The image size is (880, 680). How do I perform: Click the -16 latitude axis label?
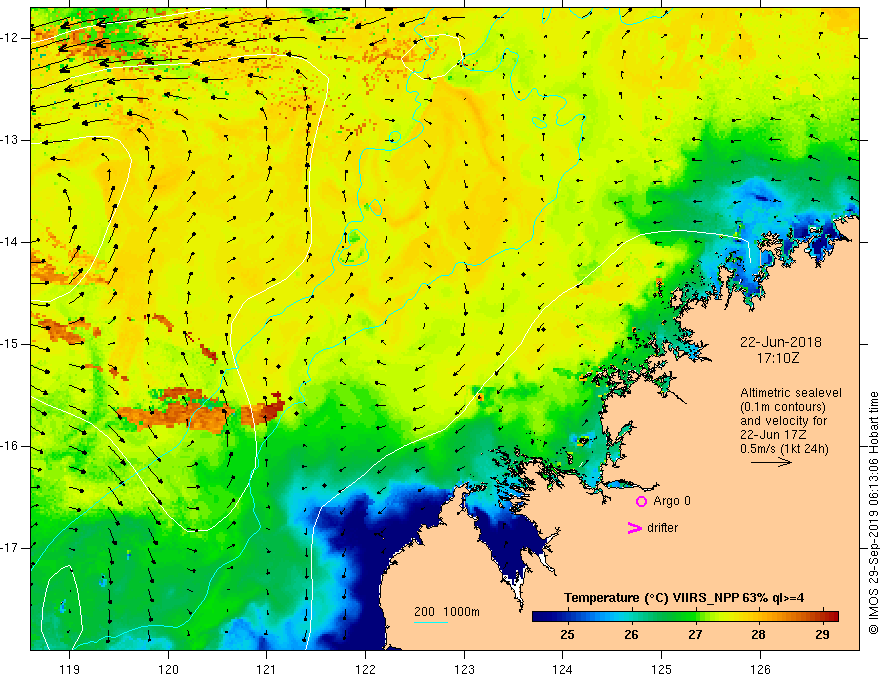point(11,446)
